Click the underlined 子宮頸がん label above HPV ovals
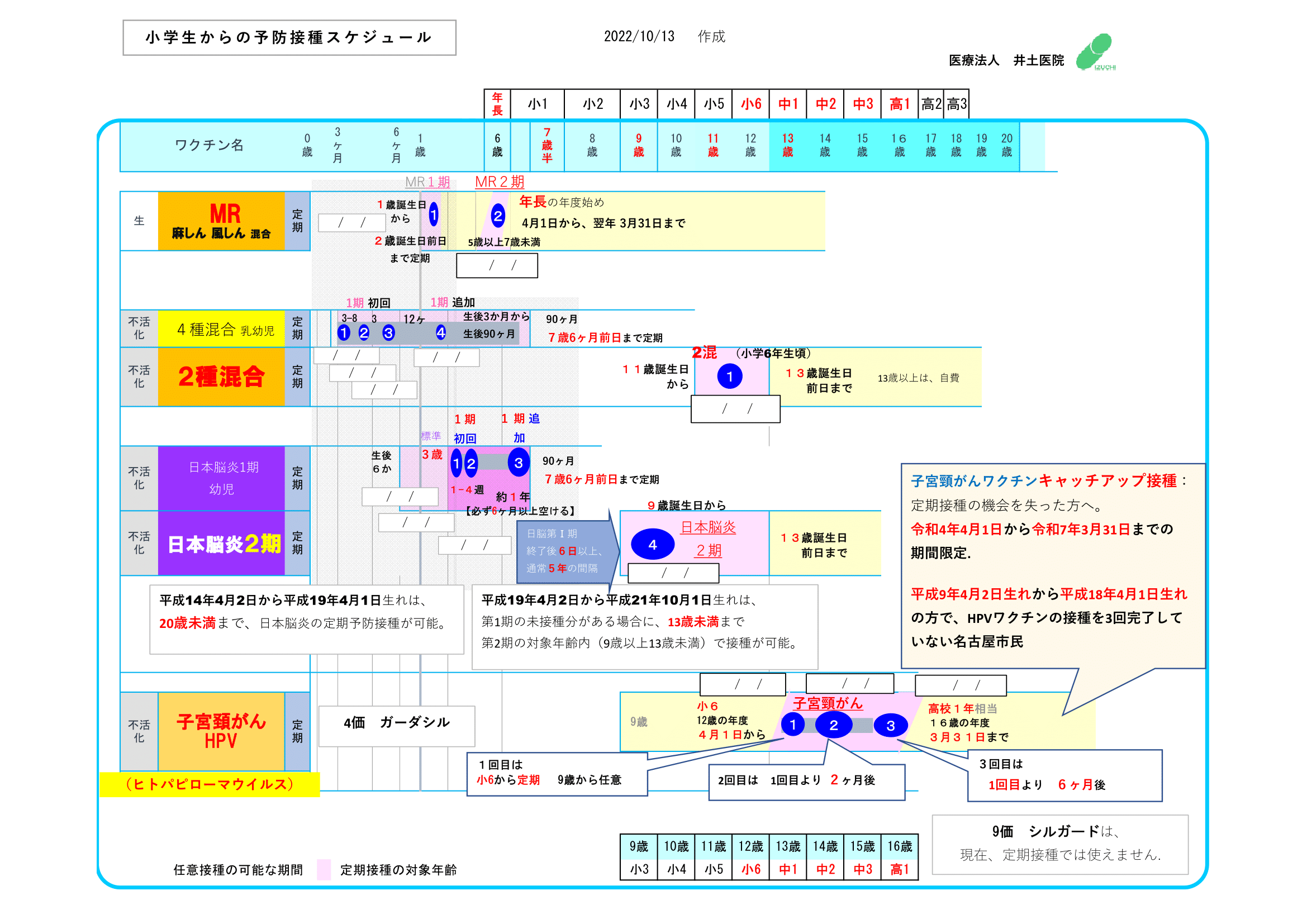The height and width of the screenshot is (924, 1307). 828,703
